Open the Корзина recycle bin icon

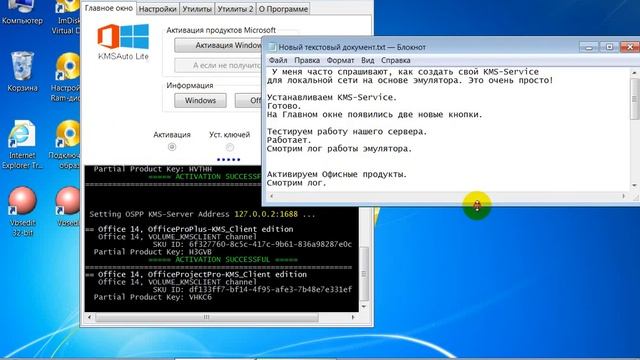tap(22, 71)
